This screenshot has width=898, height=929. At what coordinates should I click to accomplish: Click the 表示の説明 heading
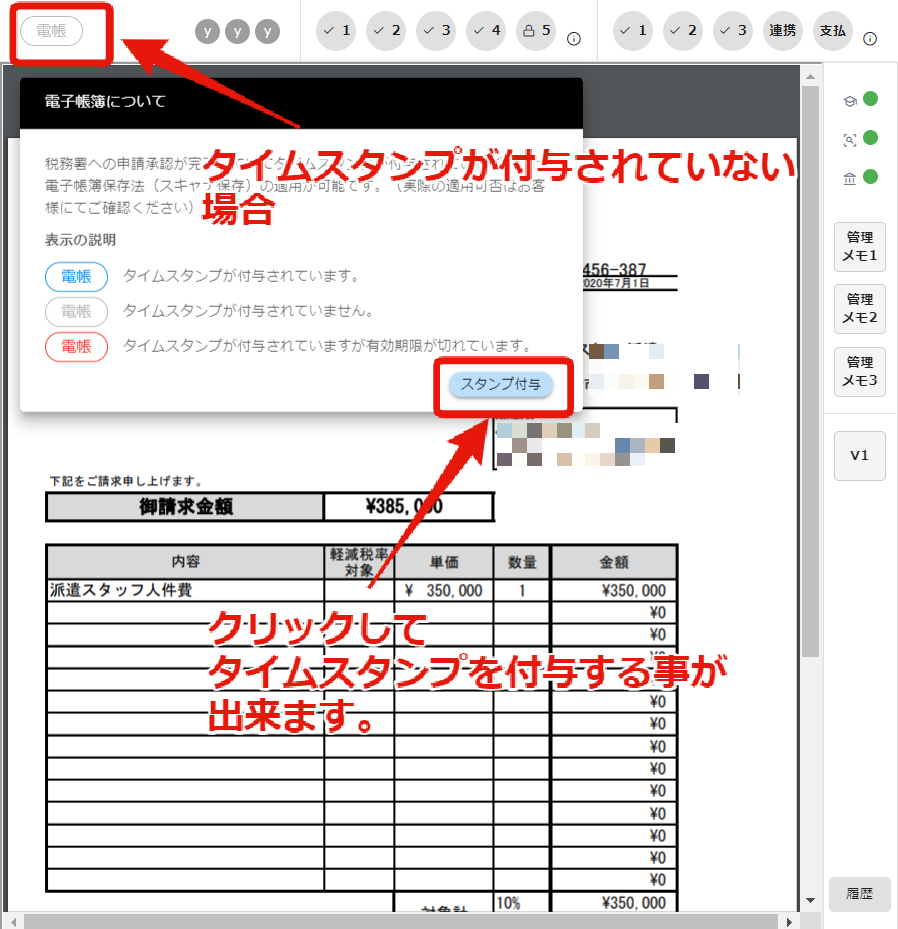click(81, 240)
